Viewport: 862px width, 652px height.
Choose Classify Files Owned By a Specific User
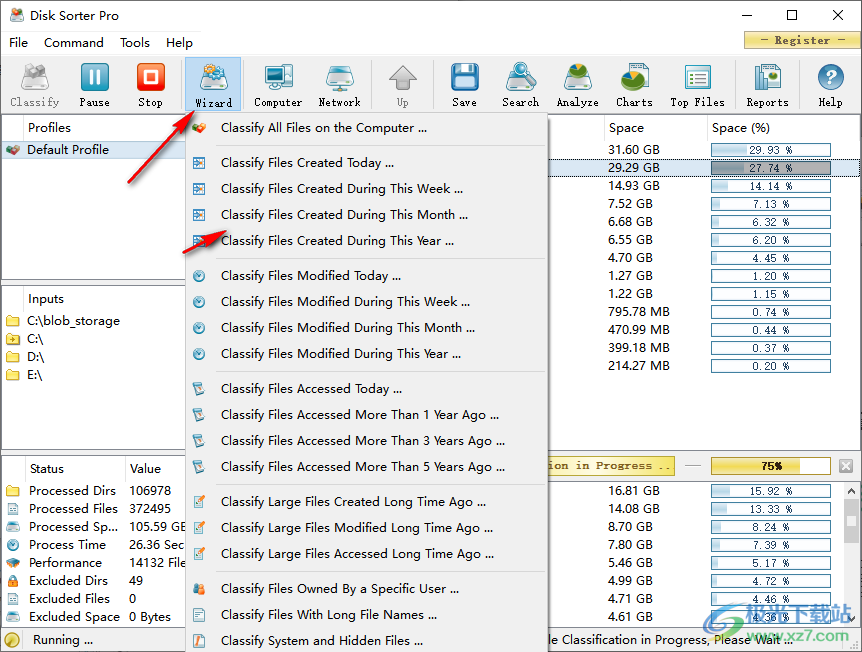pyautogui.click(x=367, y=589)
